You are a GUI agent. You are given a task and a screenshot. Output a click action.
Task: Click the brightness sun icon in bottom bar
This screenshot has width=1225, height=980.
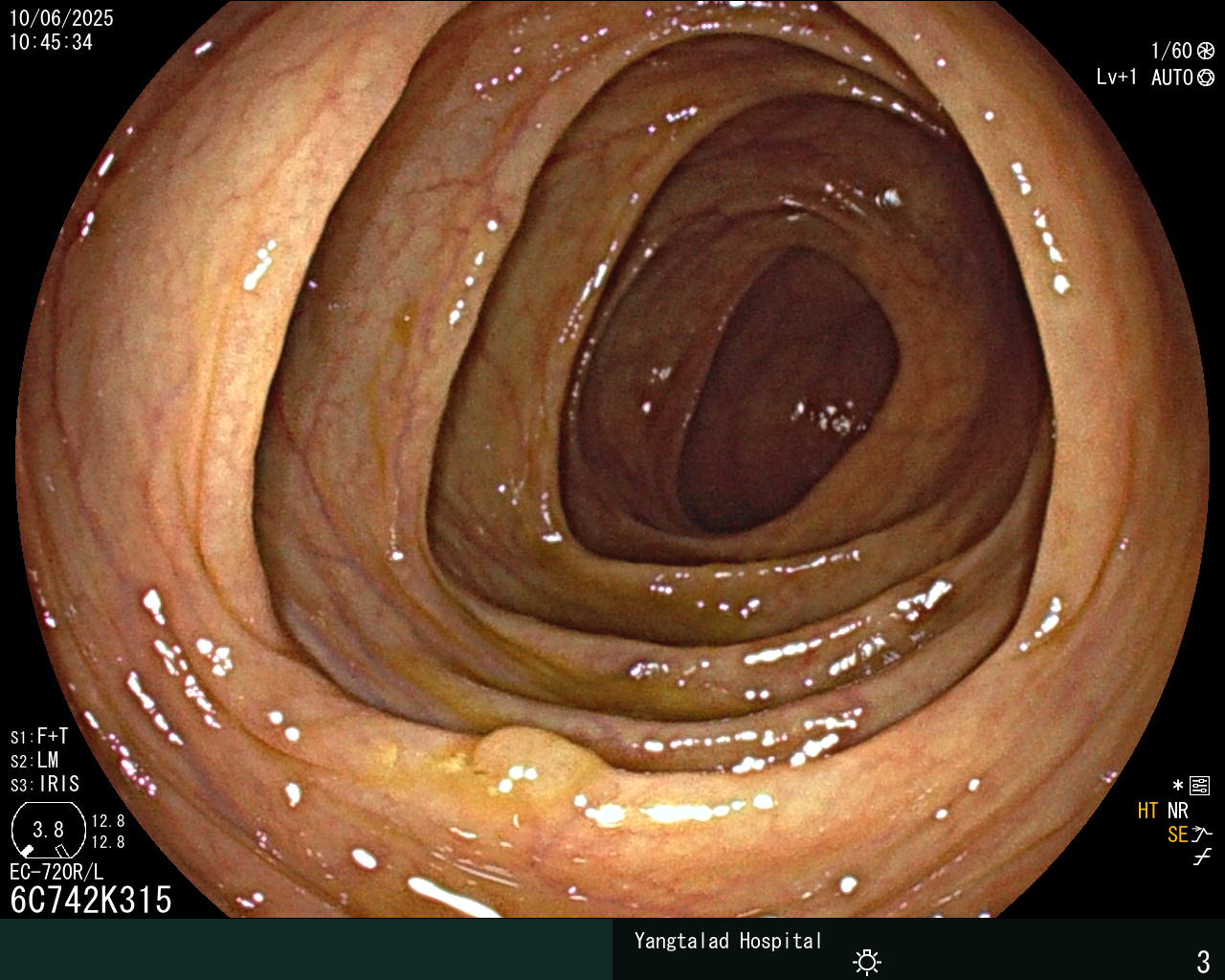[867, 961]
